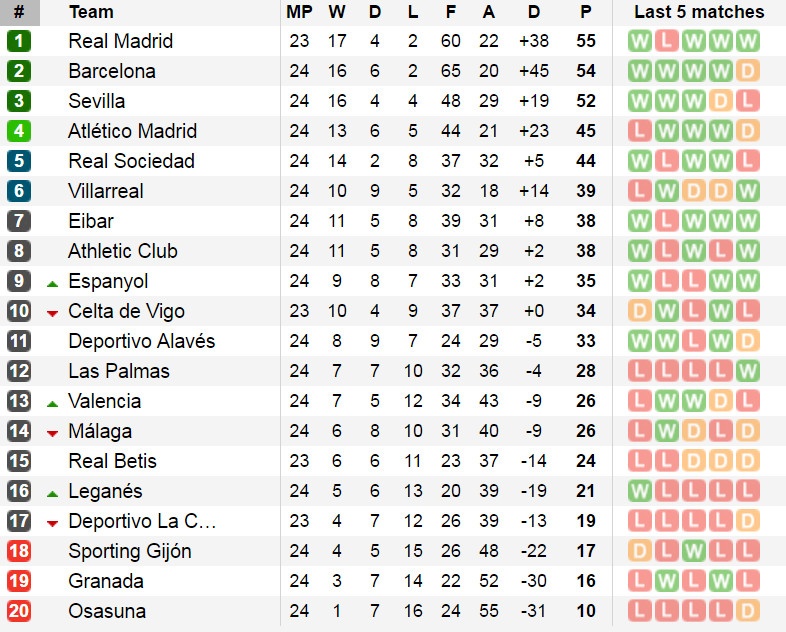Click the Last 5 matches header
Image resolution: width=786 pixels, height=632 pixels.
pos(699,12)
